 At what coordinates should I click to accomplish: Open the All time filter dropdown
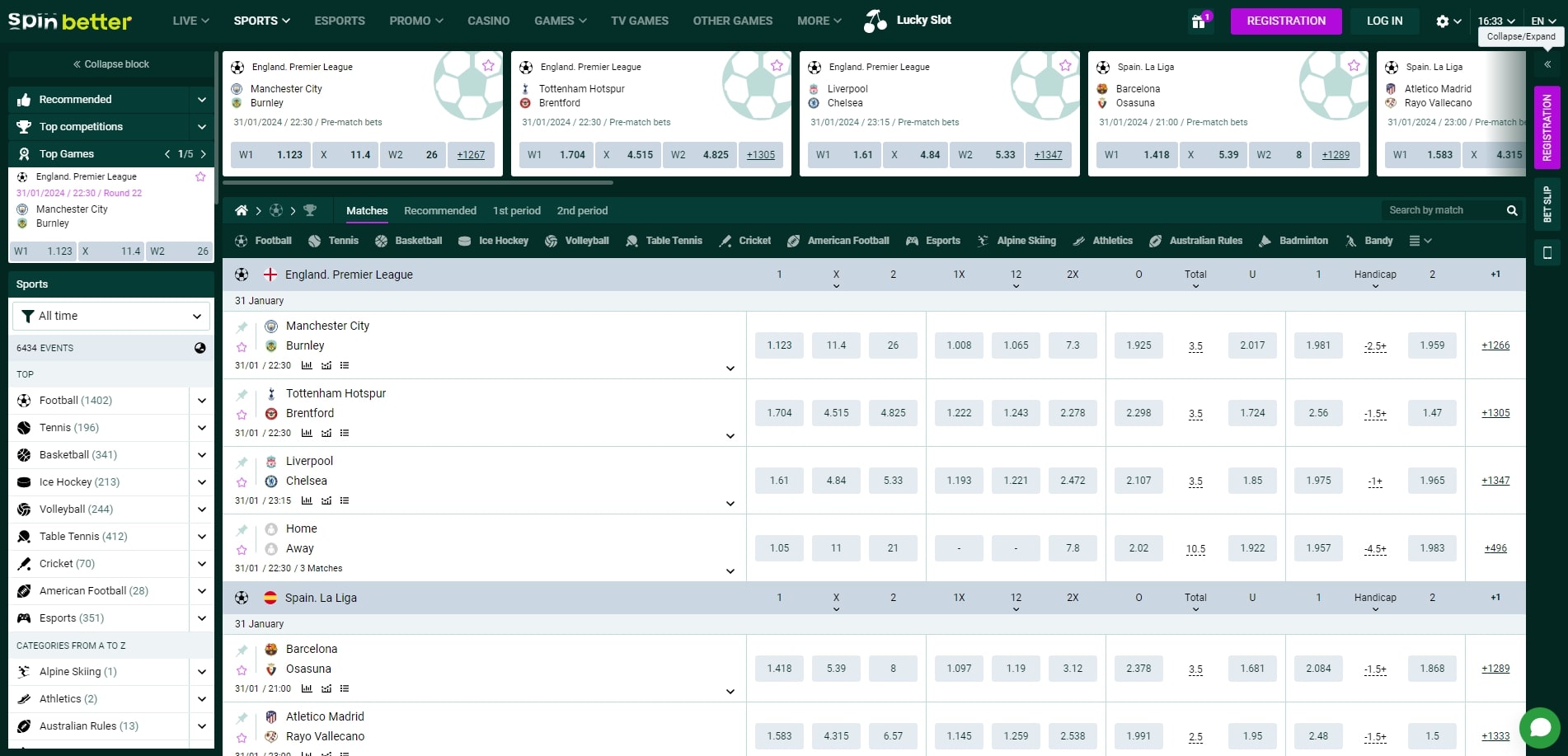point(111,316)
